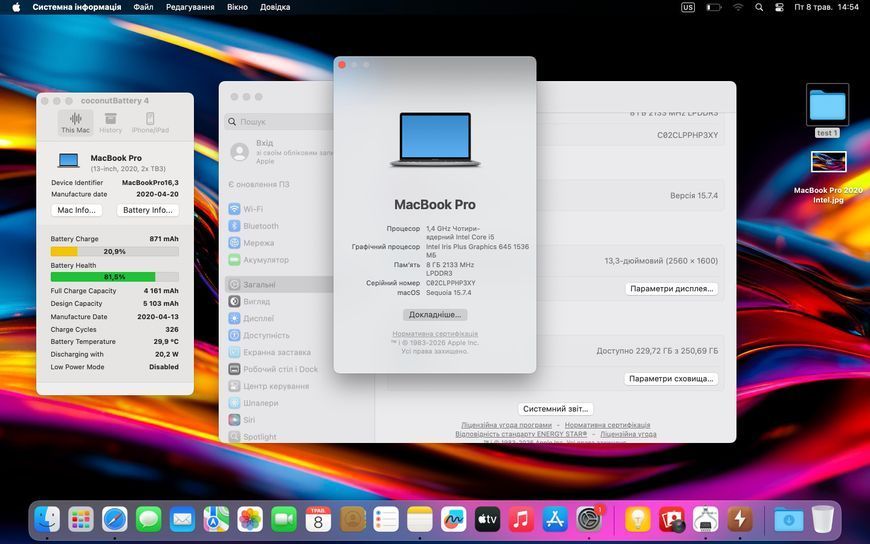
Task: Click the Пошук search field in System Settings
Action: 280,122
